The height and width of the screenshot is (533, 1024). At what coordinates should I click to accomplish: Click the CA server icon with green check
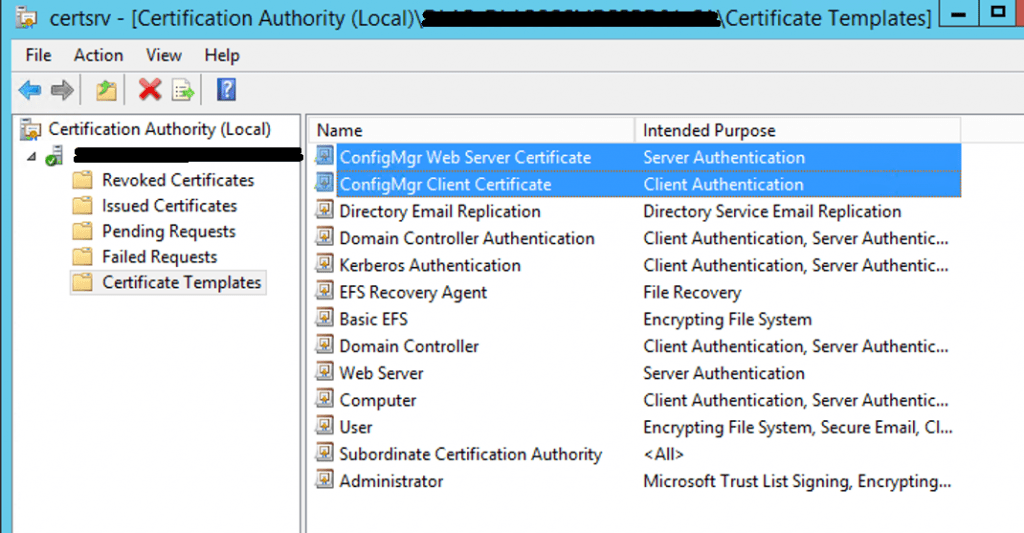point(54,156)
